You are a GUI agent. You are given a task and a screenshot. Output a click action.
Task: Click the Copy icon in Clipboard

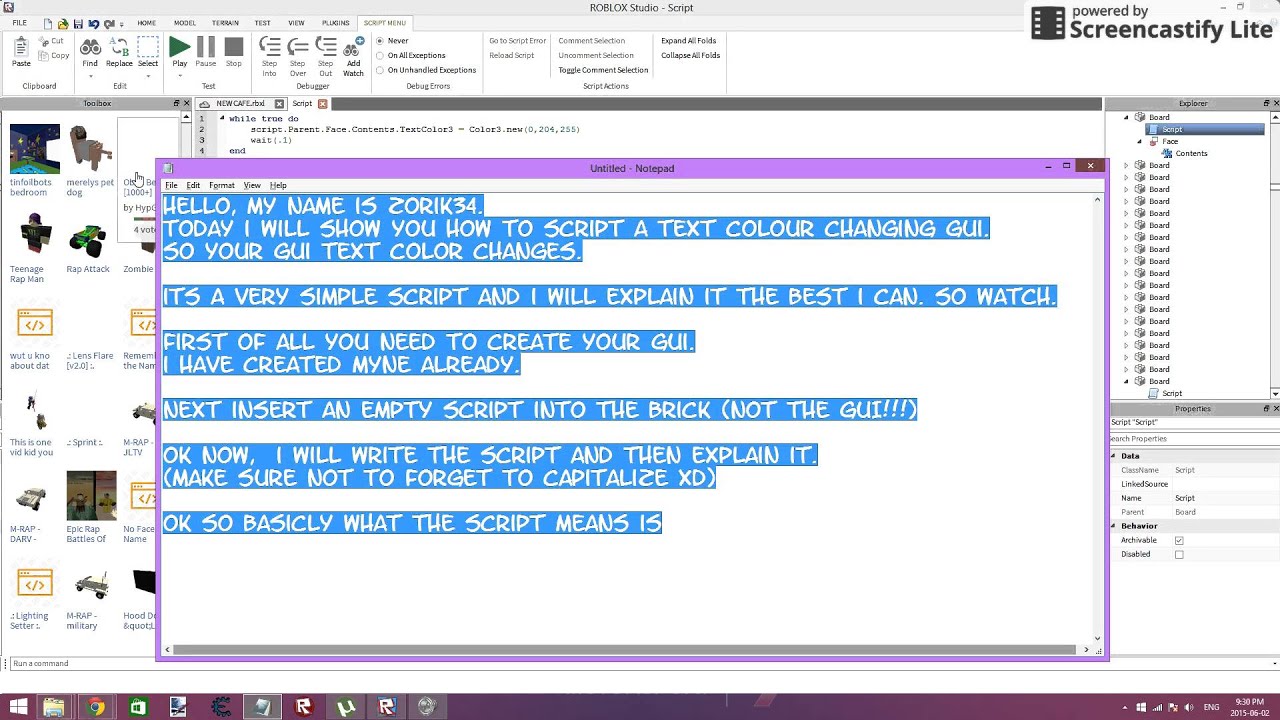coord(43,55)
